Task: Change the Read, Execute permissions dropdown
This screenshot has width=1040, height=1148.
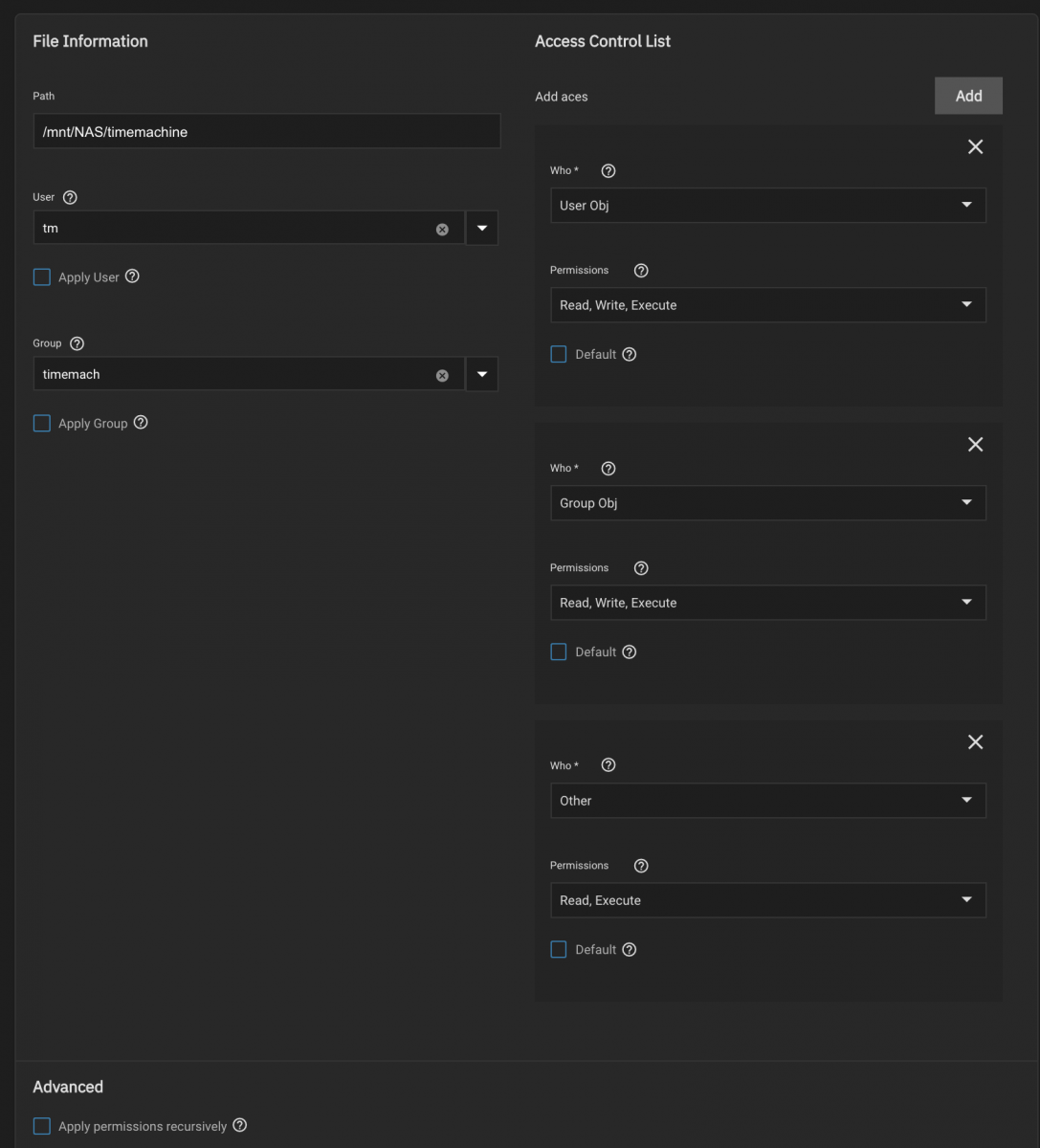Action: tap(768, 900)
